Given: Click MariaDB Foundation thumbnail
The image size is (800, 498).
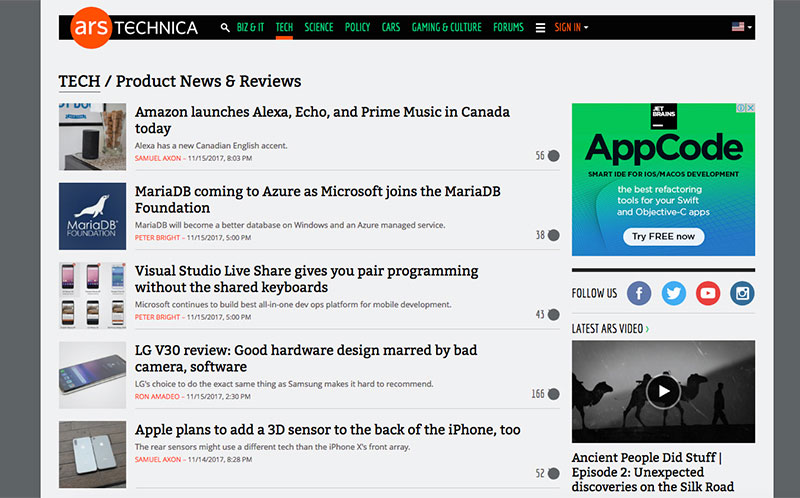Looking at the screenshot, I should coord(92,216).
